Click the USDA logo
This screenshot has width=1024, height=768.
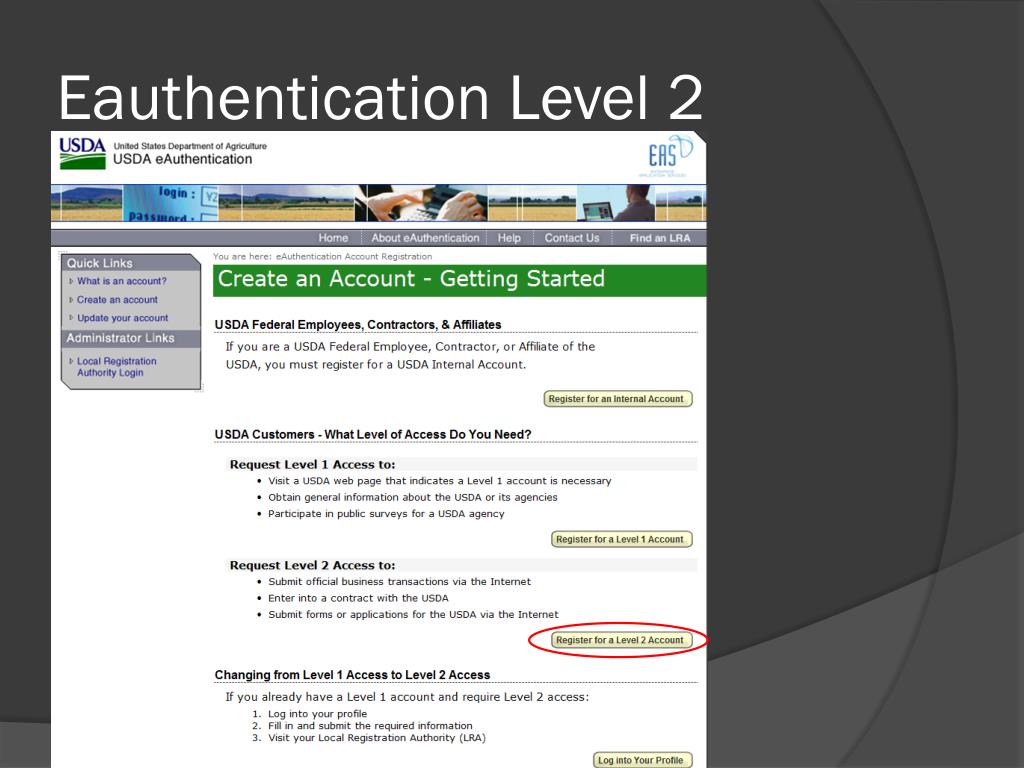click(82, 153)
